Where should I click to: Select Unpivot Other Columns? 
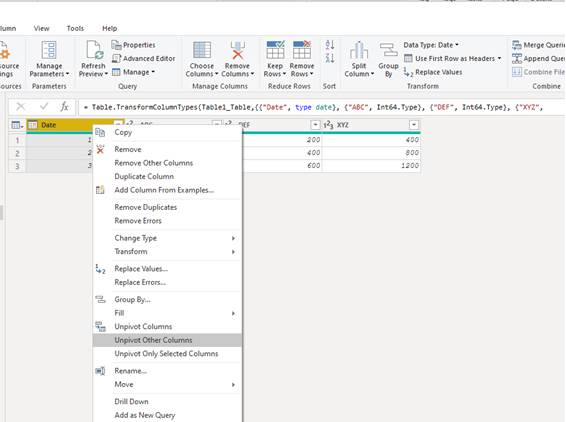pos(167,340)
